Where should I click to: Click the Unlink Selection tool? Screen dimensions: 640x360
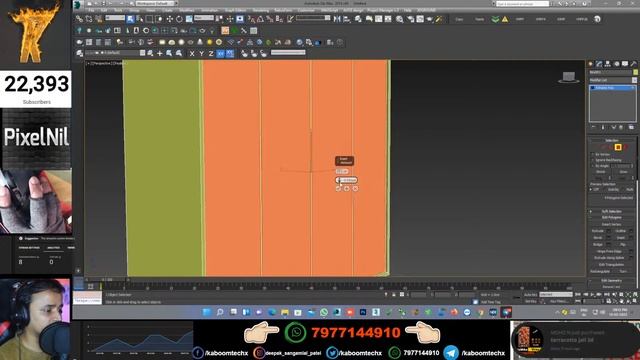pos(89,19)
